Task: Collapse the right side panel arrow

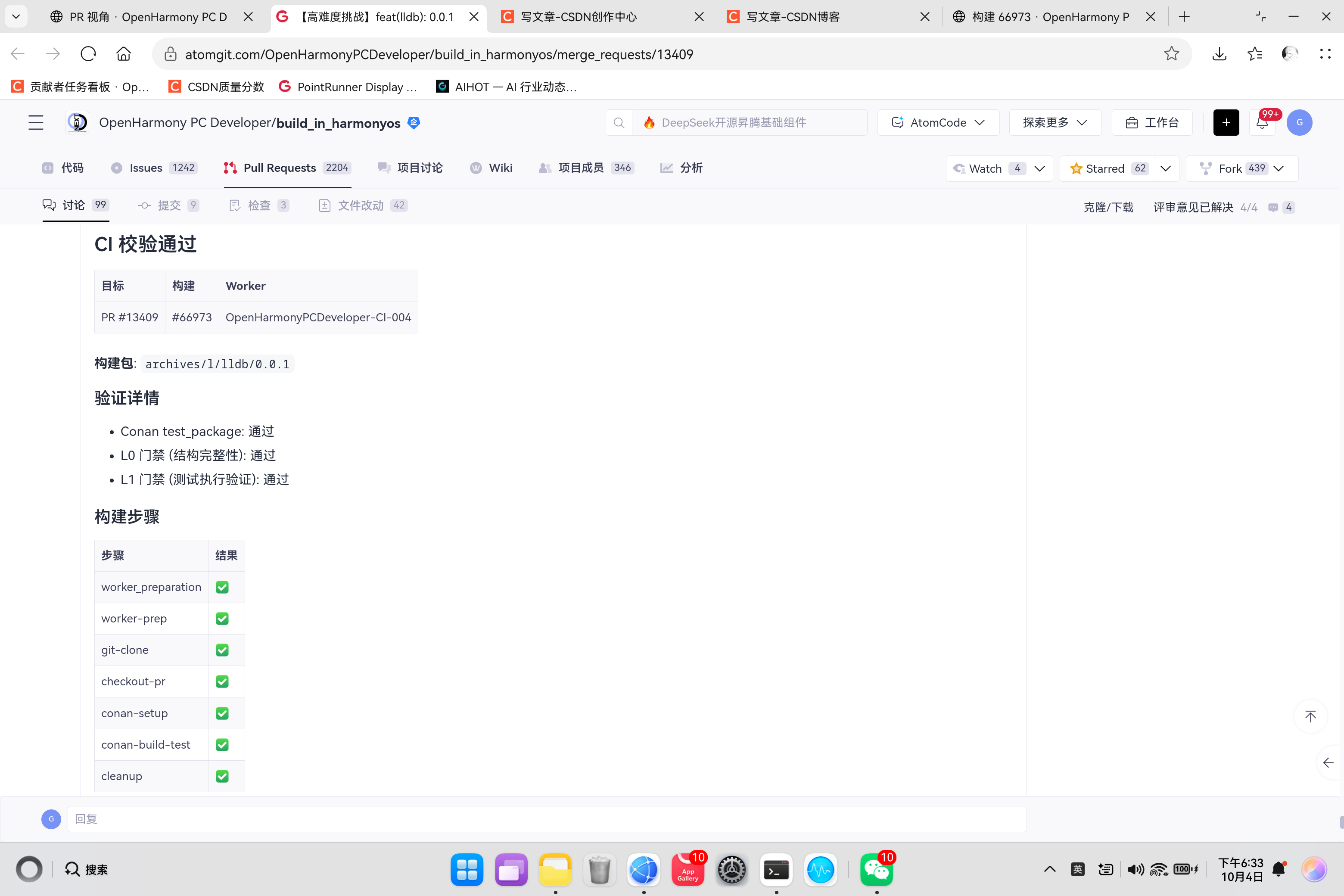Action: (x=1328, y=763)
